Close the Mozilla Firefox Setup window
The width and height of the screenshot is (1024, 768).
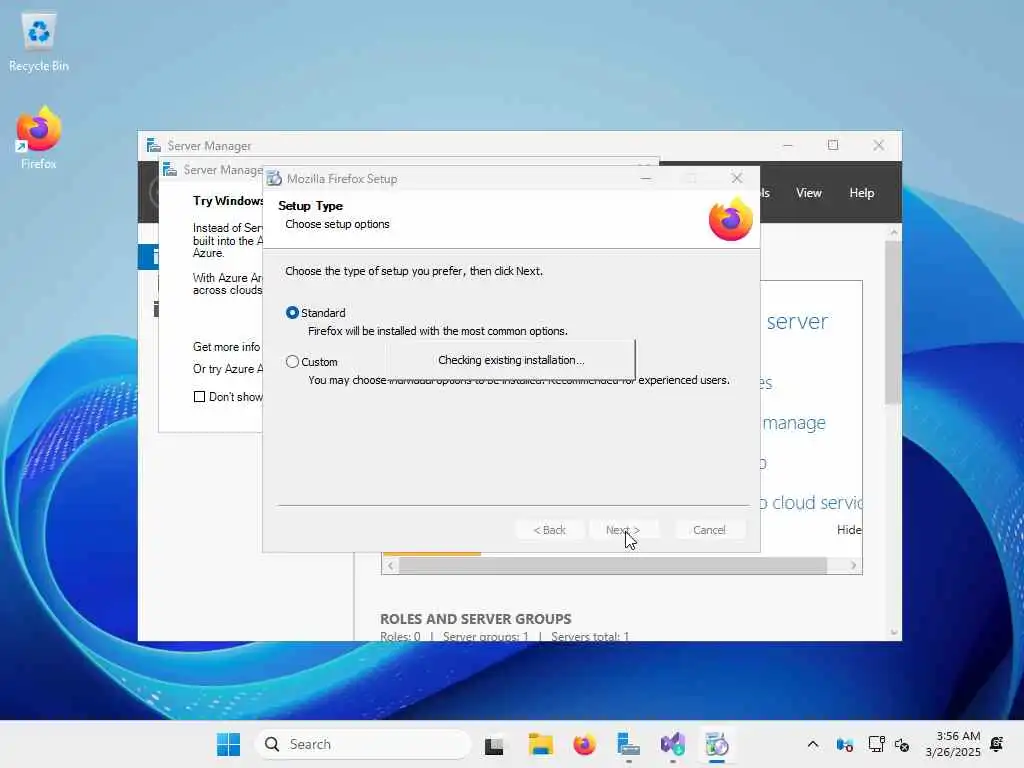tap(737, 178)
